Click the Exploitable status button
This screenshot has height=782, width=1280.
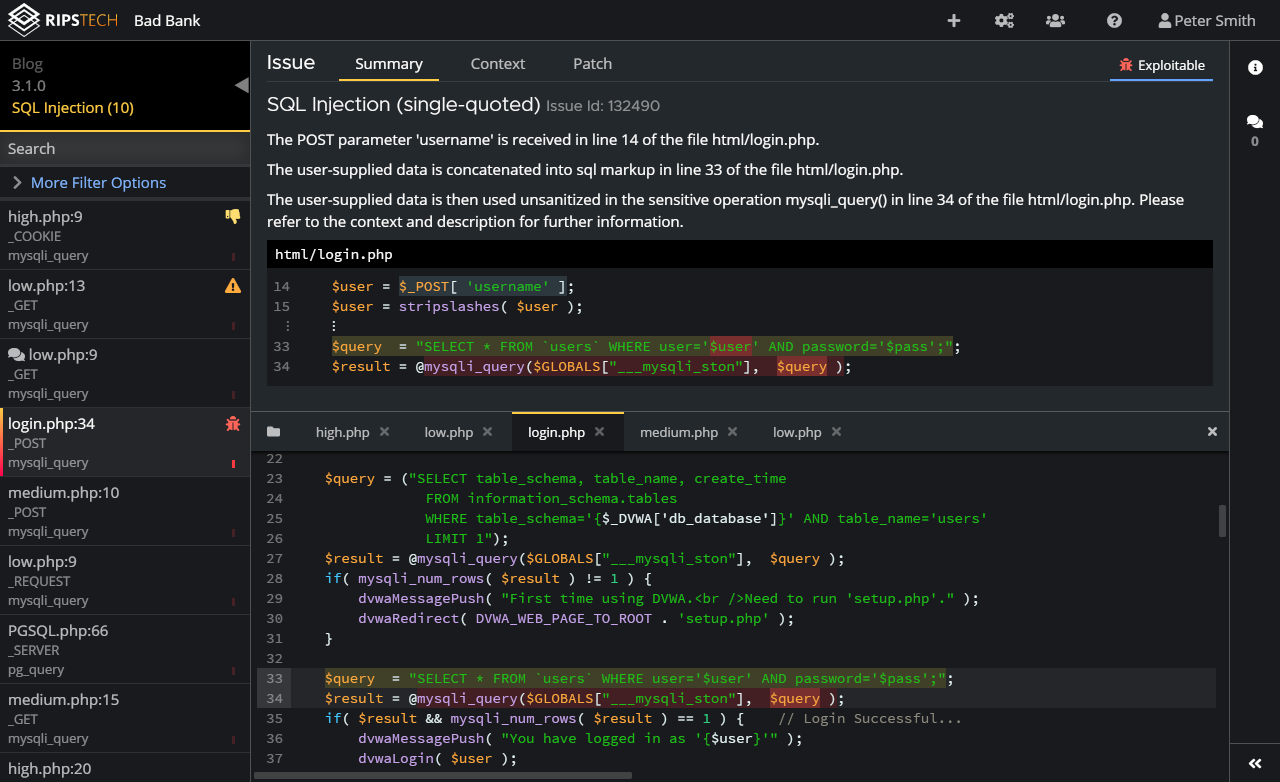click(x=1161, y=65)
